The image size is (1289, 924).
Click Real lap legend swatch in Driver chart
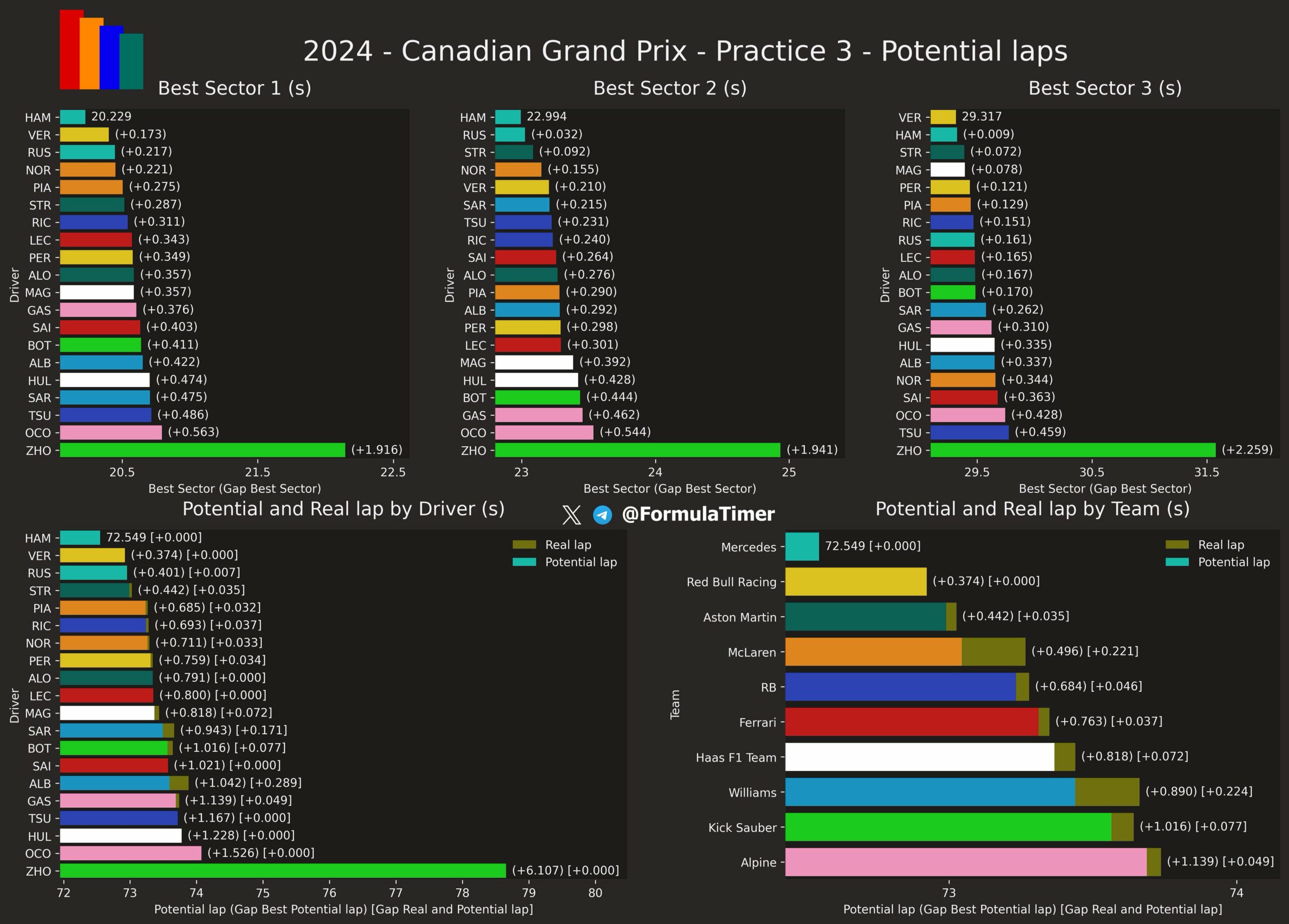524,545
